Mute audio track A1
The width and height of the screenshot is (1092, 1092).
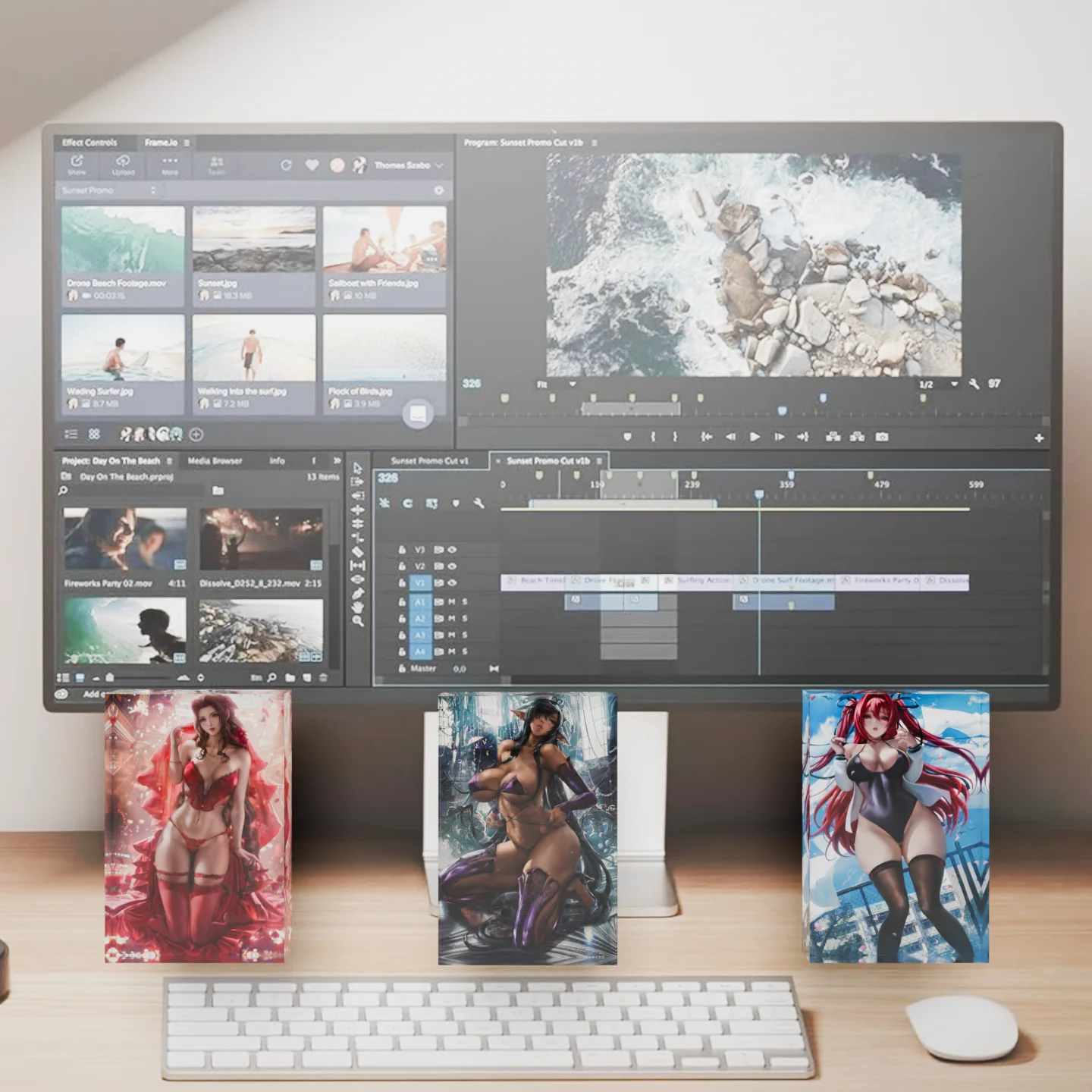(x=452, y=601)
